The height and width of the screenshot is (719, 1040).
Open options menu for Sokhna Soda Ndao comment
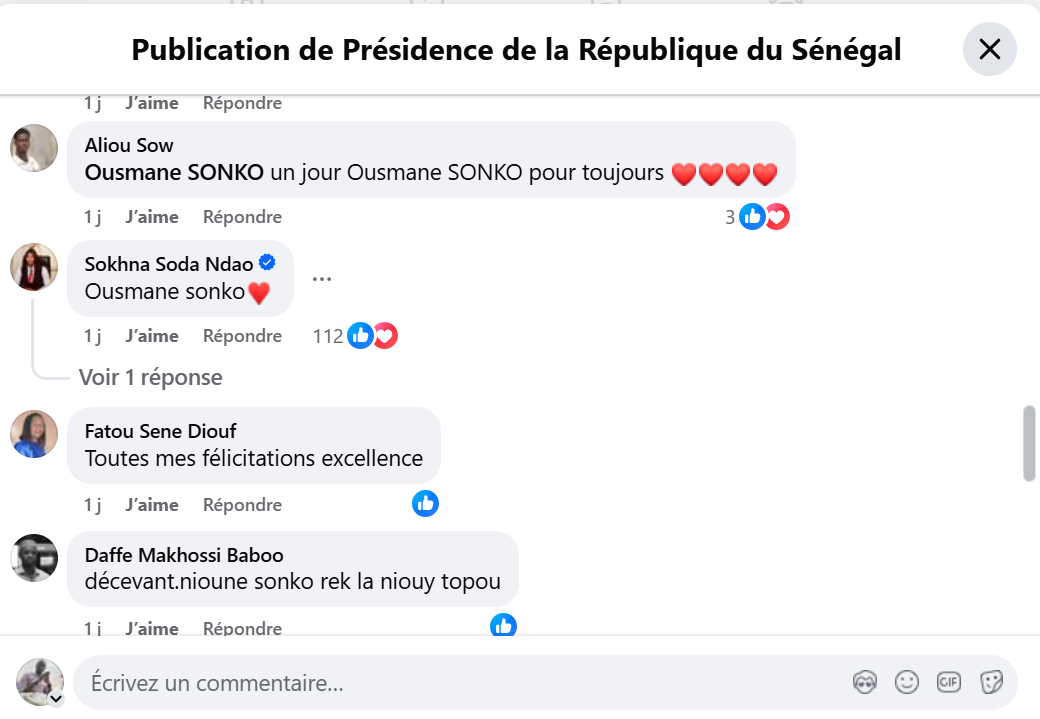(321, 278)
